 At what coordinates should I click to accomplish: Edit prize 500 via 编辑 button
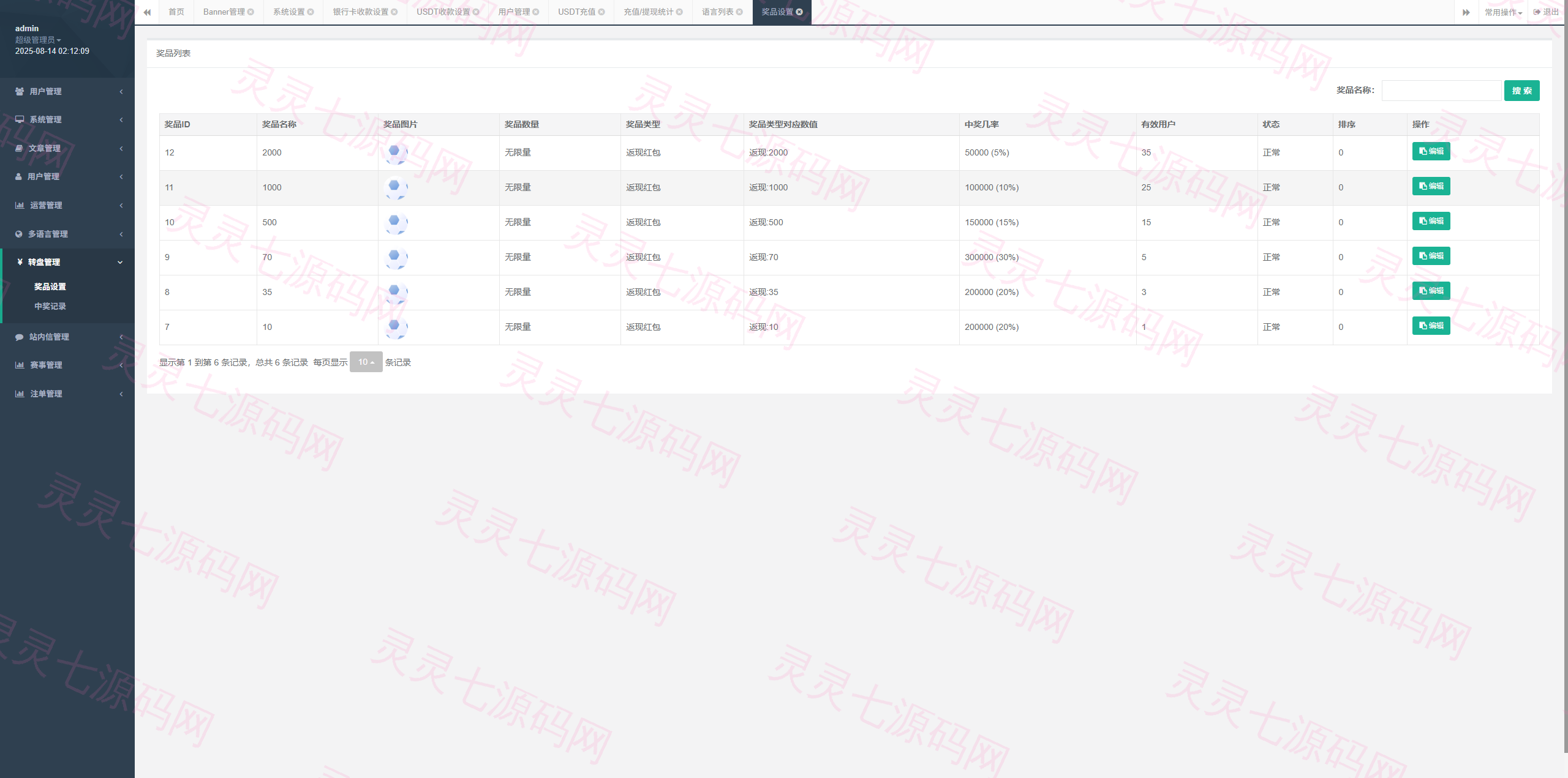[x=1431, y=221]
